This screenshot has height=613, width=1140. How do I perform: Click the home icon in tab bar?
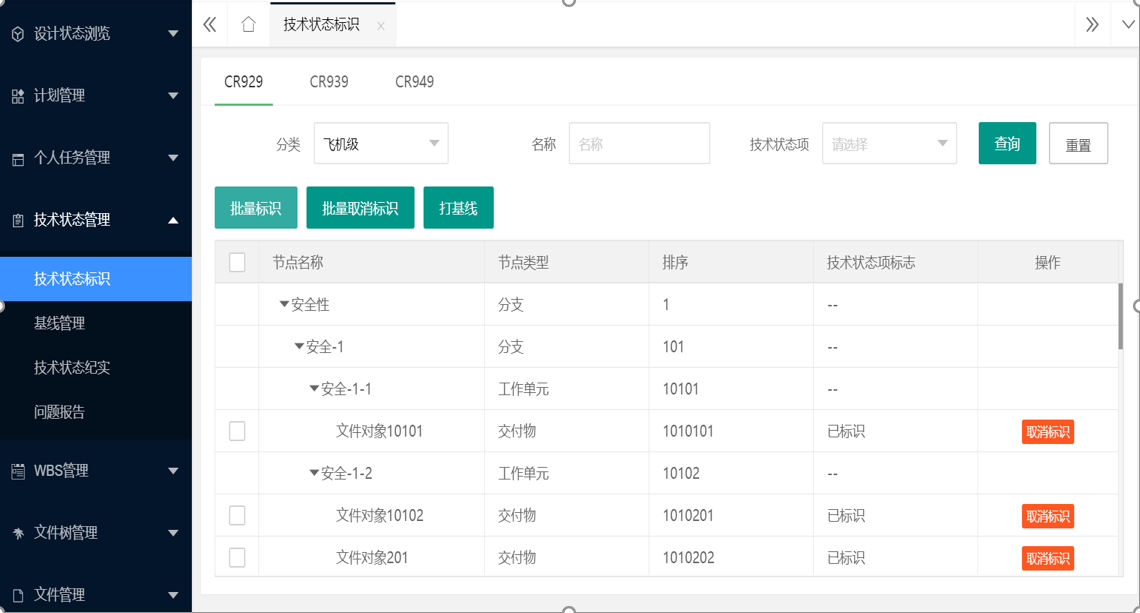point(248,24)
